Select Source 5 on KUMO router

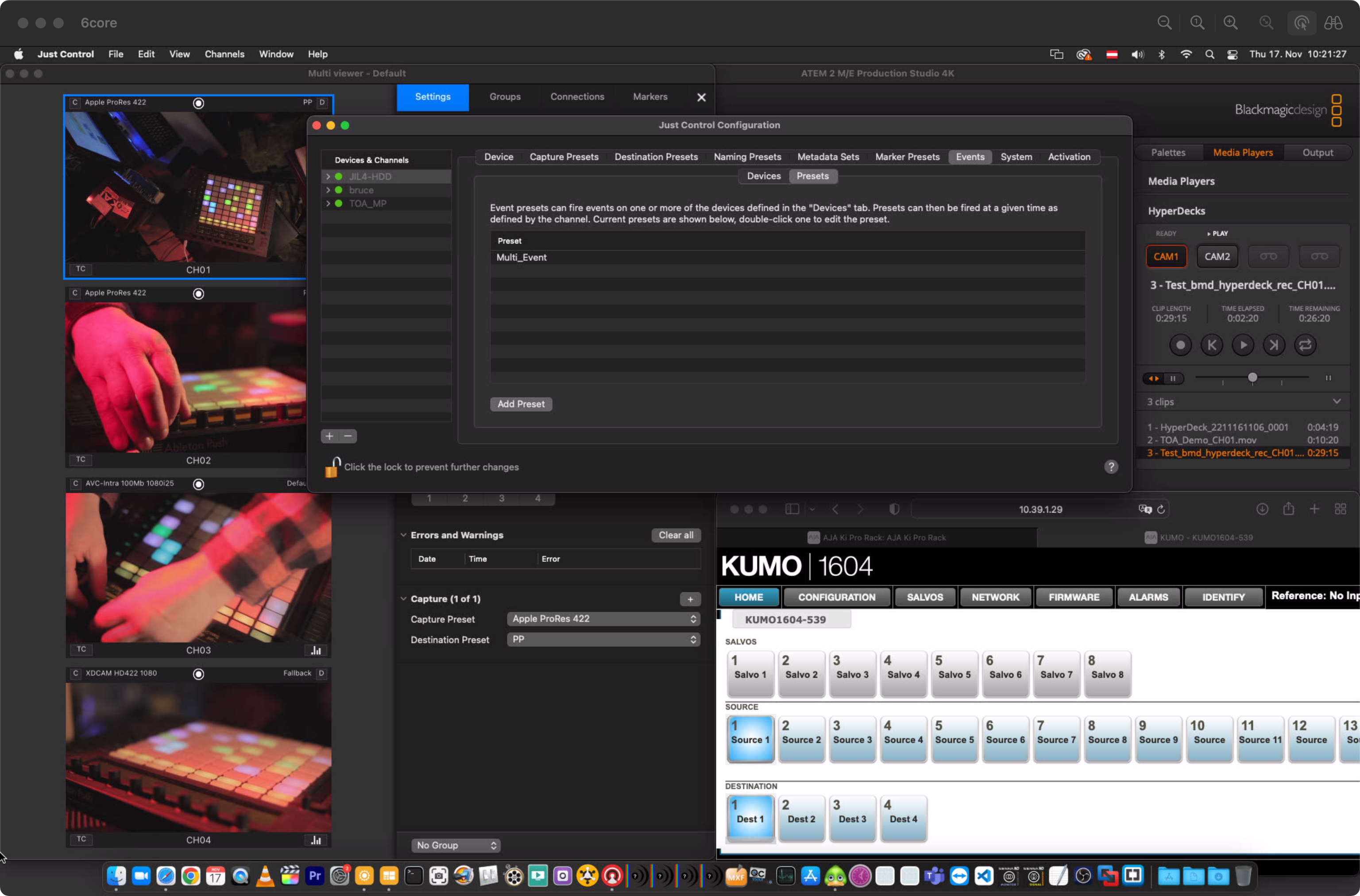tap(954, 739)
